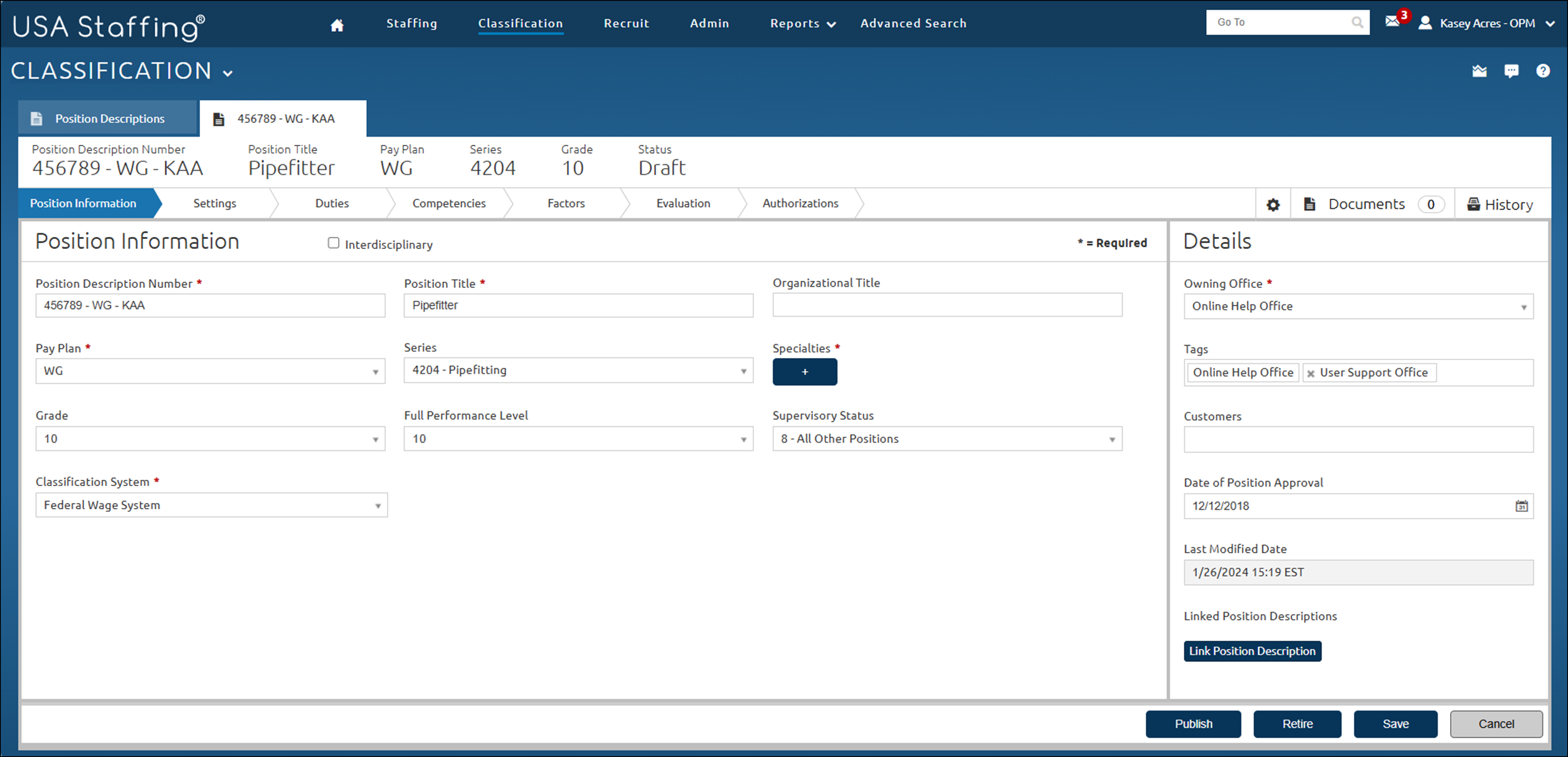Click Link Position Description button

pos(1253,651)
